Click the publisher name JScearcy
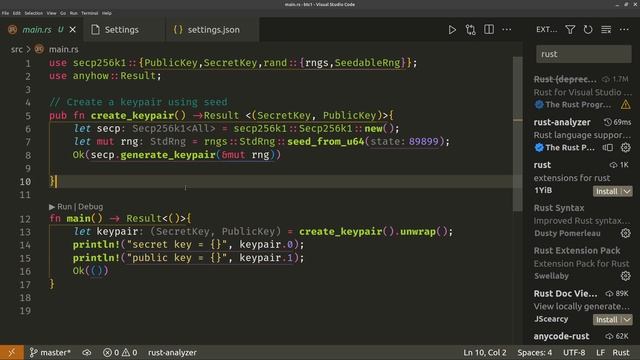 551,319
